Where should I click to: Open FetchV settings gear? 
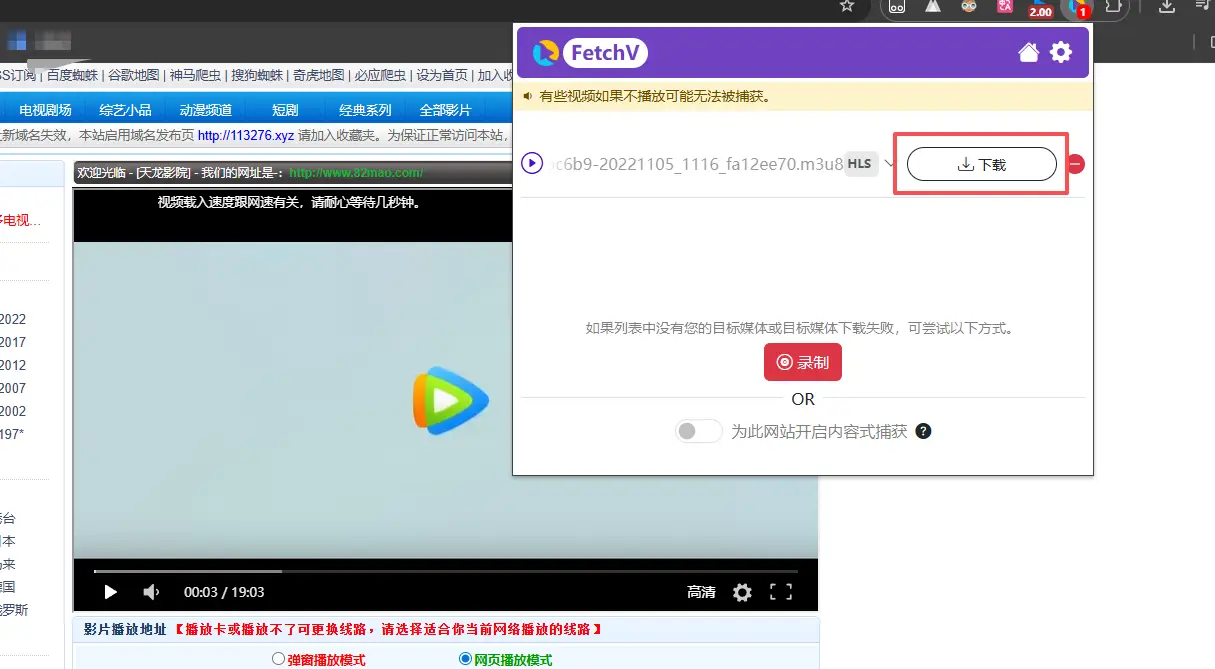pyautogui.click(x=1061, y=53)
